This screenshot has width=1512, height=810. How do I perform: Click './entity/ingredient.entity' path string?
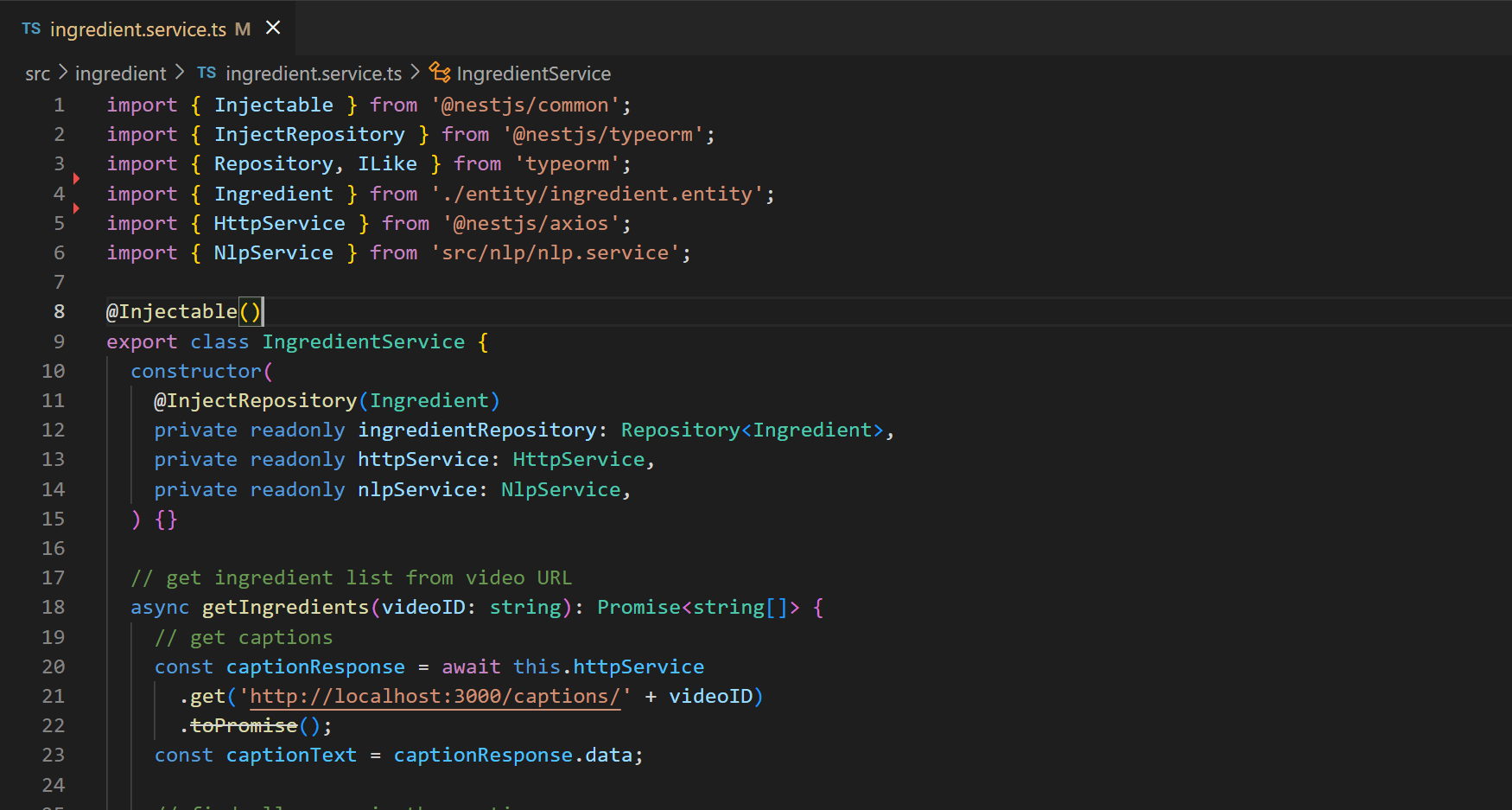point(597,194)
